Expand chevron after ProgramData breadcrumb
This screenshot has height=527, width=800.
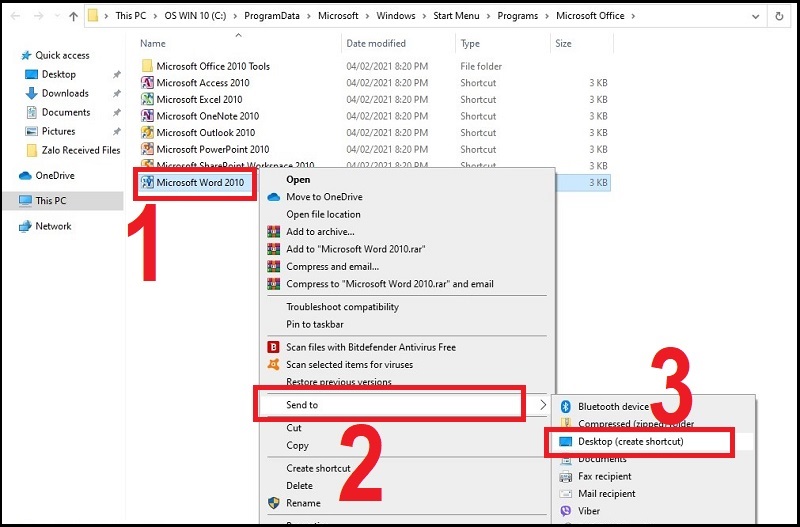coord(309,16)
